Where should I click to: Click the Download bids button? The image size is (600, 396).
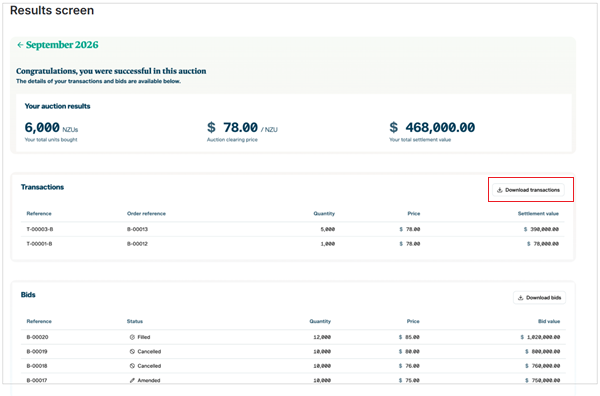tap(539, 298)
